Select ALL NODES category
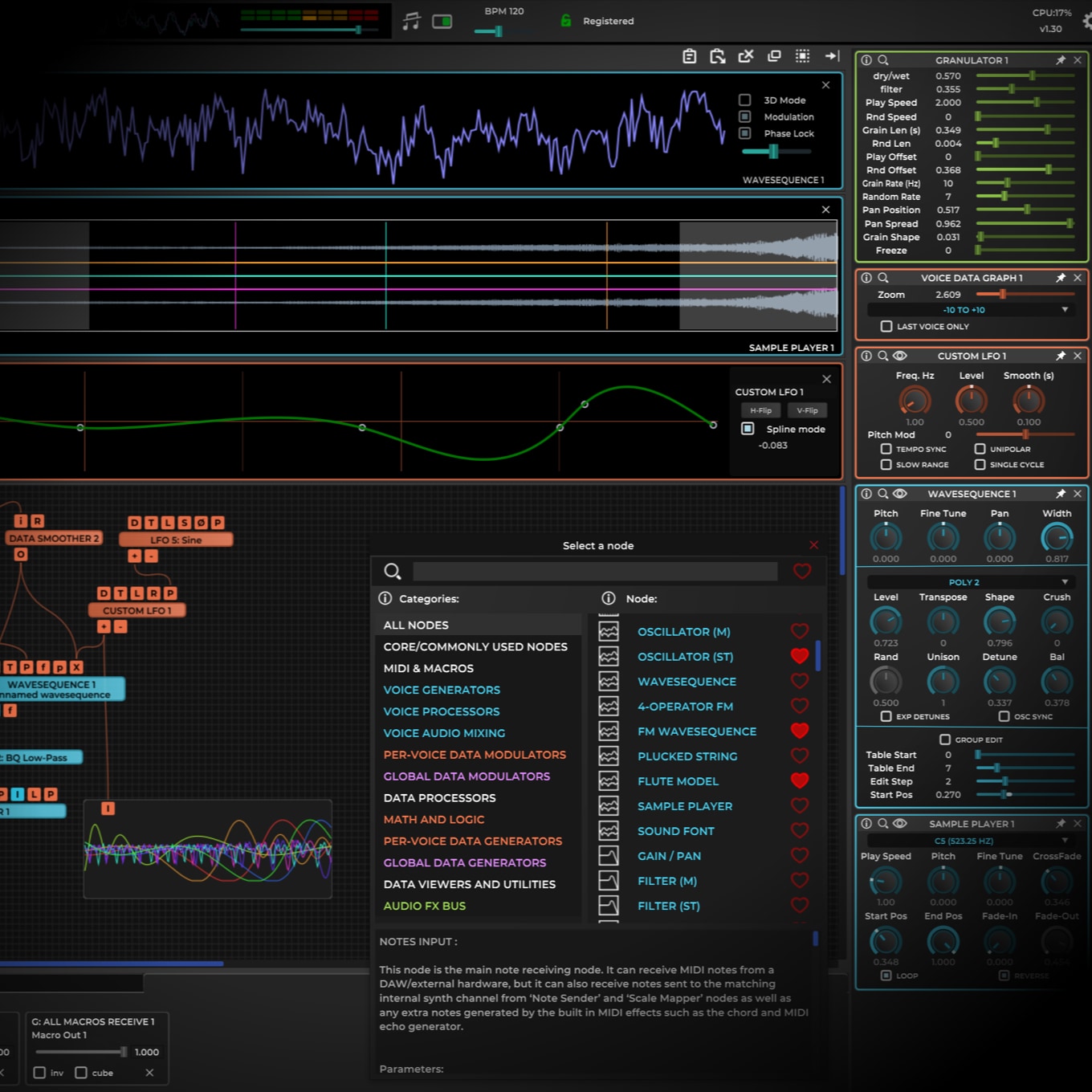 click(478, 625)
